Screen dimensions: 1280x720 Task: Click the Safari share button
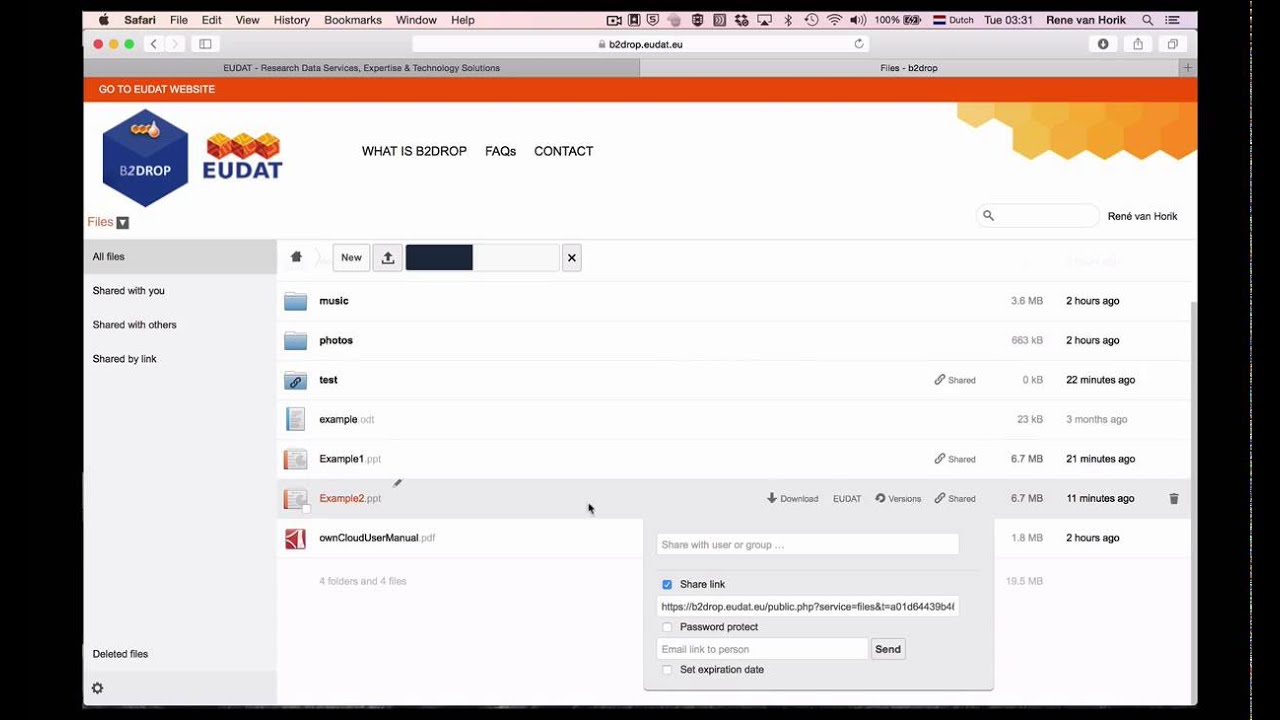click(1138, 44)
